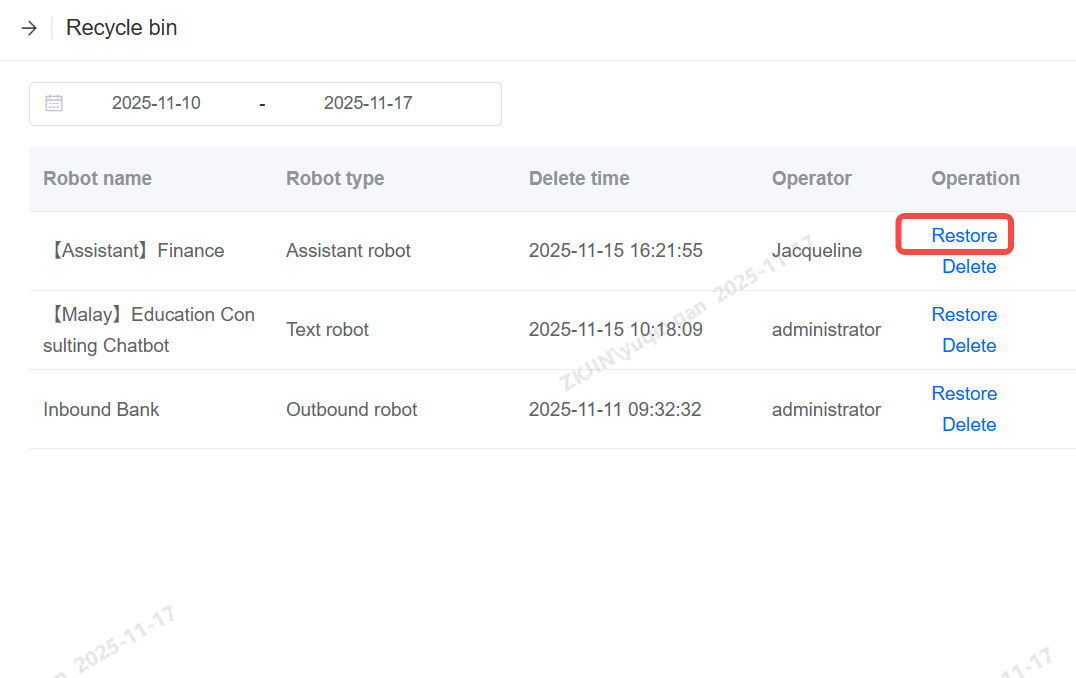
Task: Restore the Malay Education Consulting Chatbot
Action: pos(964,314)
